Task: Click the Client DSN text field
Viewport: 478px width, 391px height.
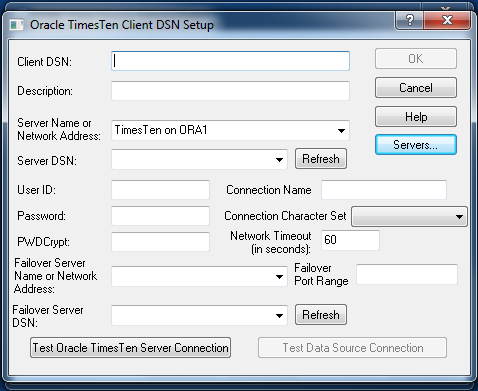Action: pyautogui.click(x=230, y=61)
